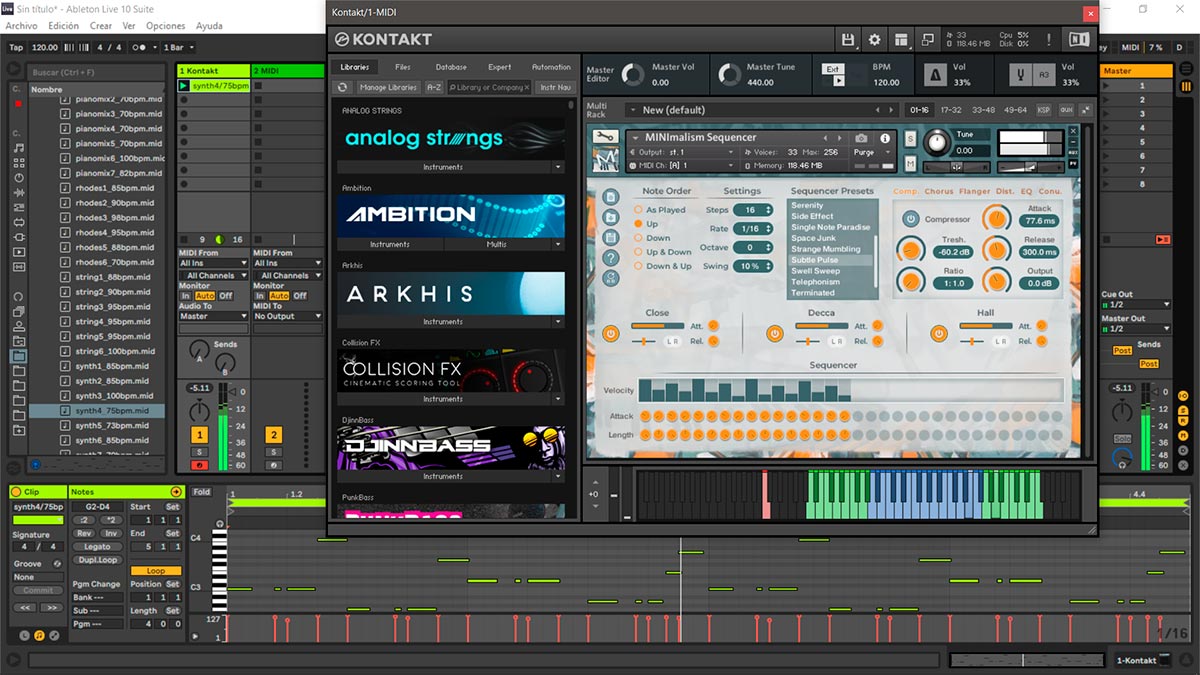
Task: Select the Swell Sweep sequencer preset
Action: 816,271
